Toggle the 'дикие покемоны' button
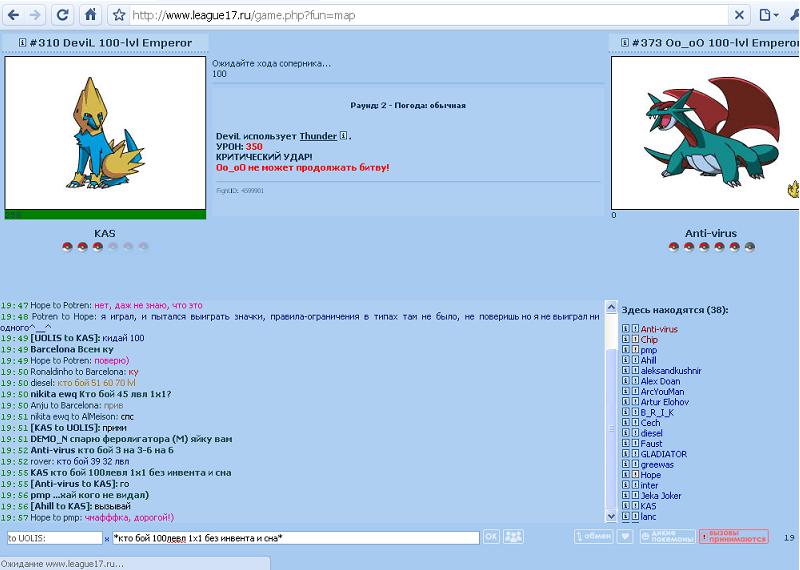The width and height of the screenshot is (800, 570). coord(667,536)
